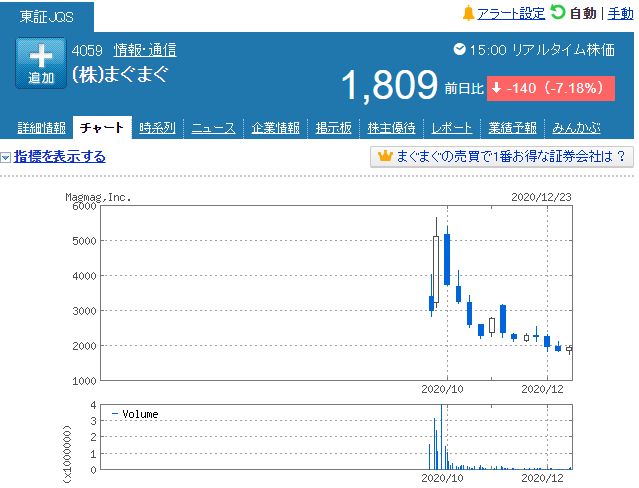The height and width of the screenshot is (488, 639).
Task: Click the plus 追加 add-to-portfolio button
Action: [x=41, y=63]
